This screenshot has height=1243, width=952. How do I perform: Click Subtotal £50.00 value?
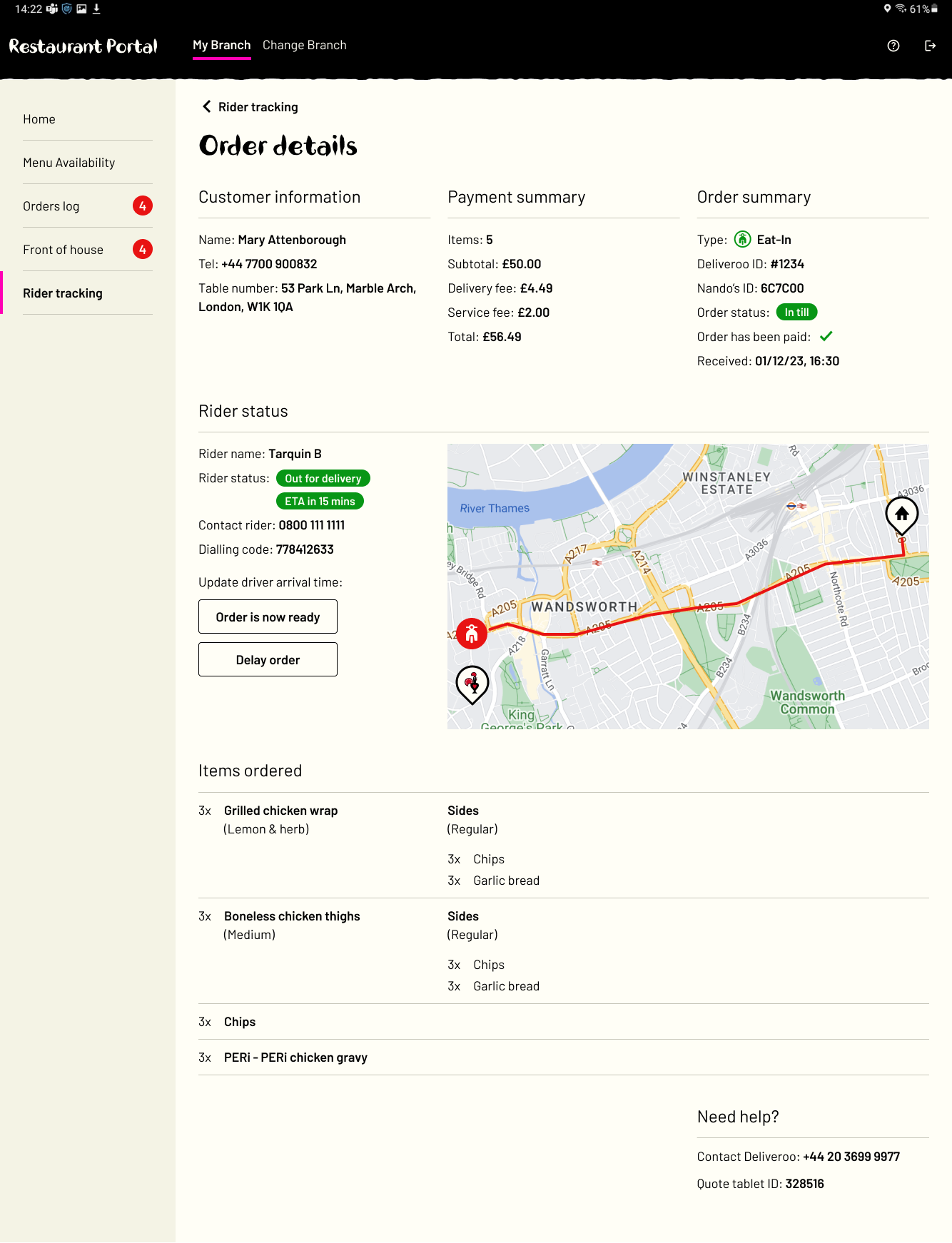click(522, 264)
